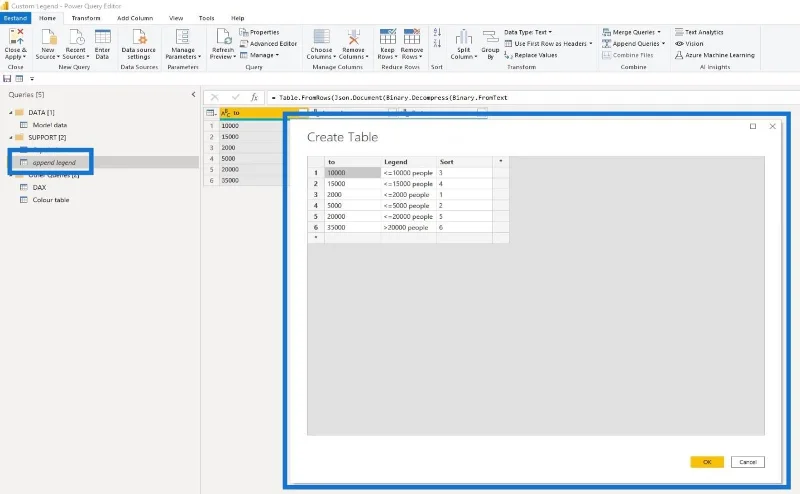
Task: Select the 35000 cell in Create Table
Action: point(353,227)
